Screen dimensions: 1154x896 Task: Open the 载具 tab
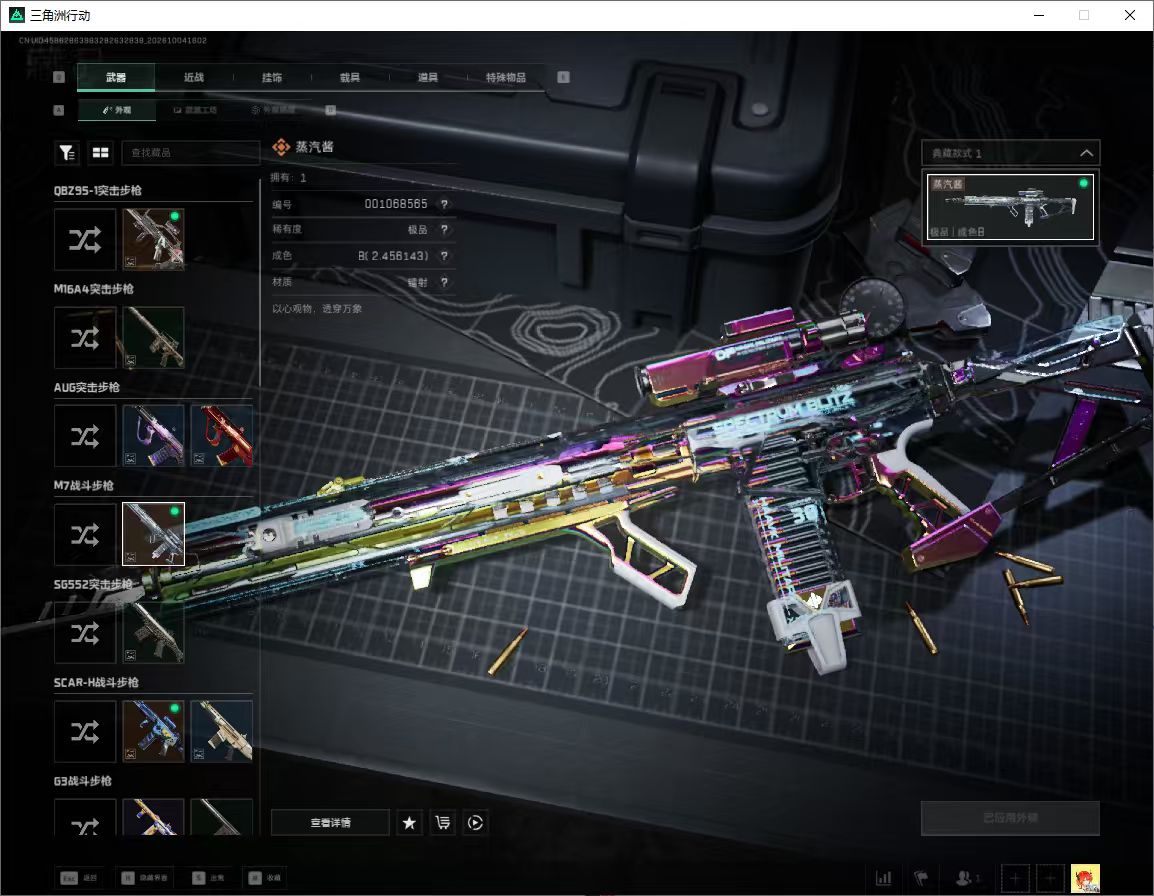[x=350, y=77]
